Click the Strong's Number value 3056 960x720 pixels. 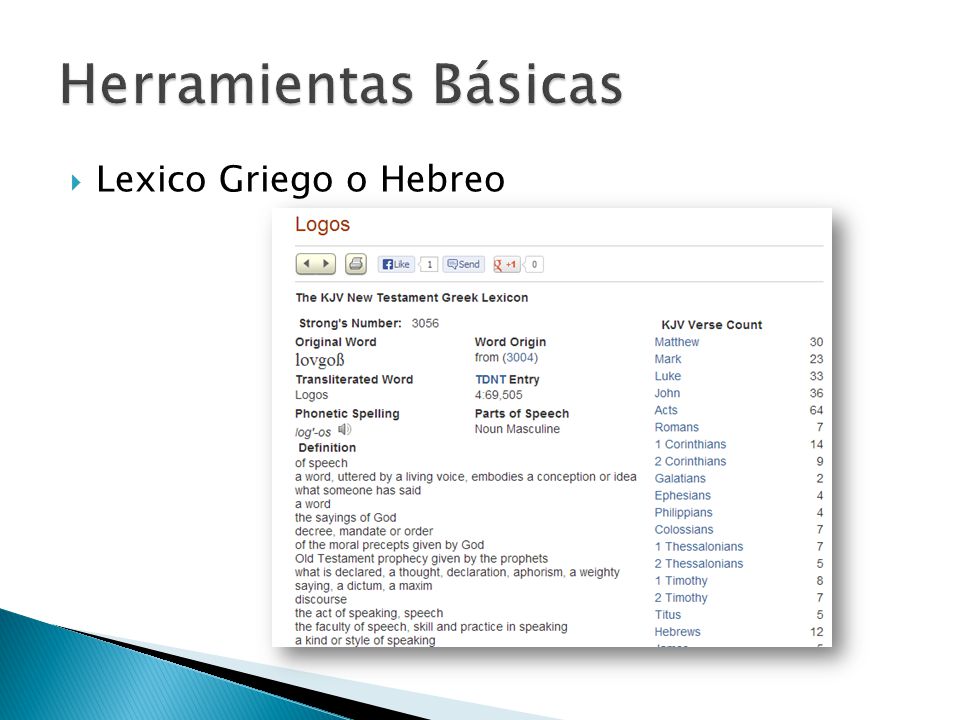(x=425, y=323)
